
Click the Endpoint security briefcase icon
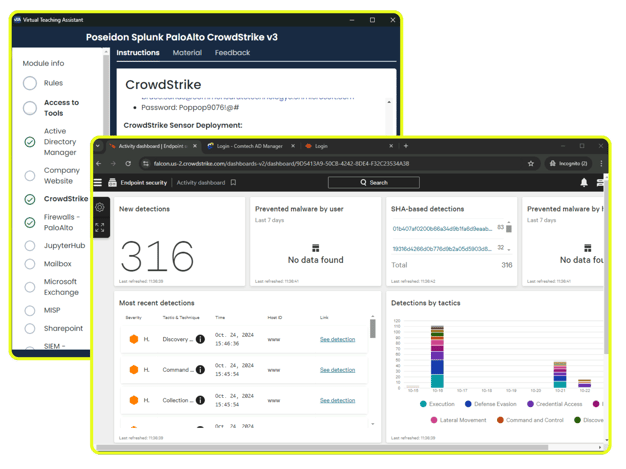[113, 183]
